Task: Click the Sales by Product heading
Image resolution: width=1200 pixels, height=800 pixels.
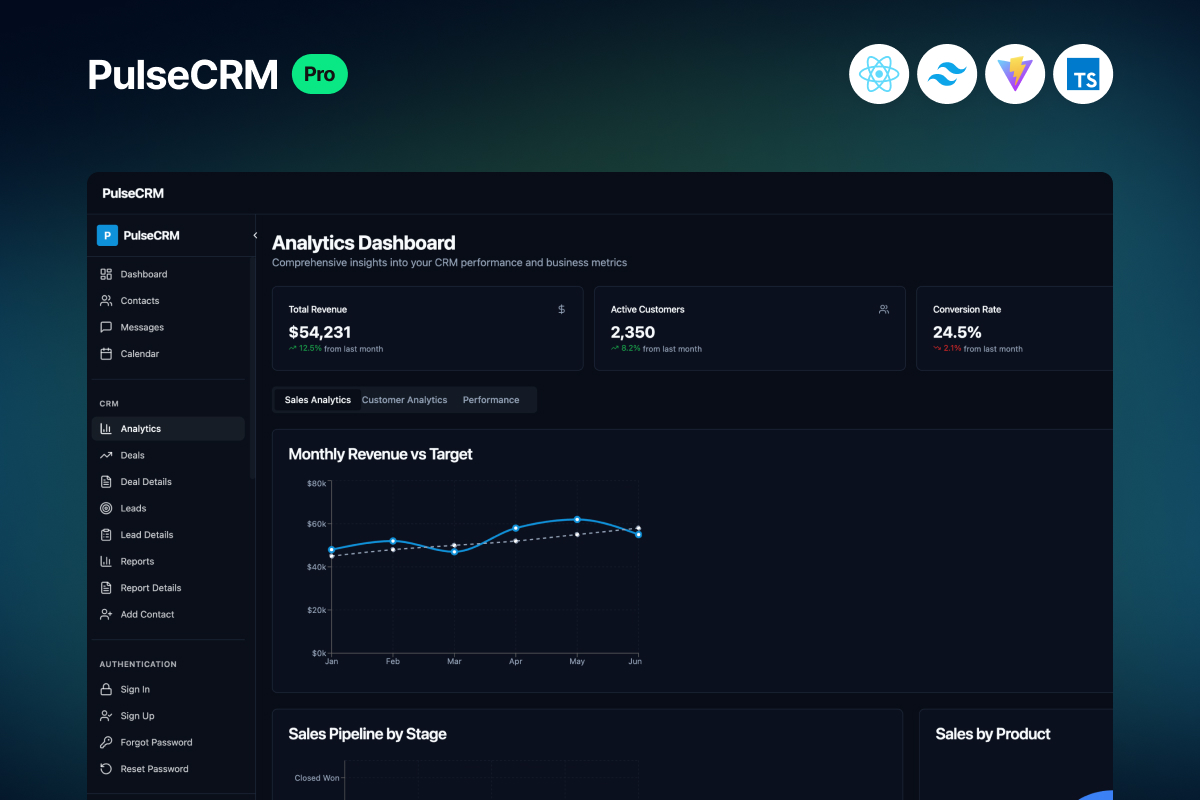Action: click(x=993, y=734)
